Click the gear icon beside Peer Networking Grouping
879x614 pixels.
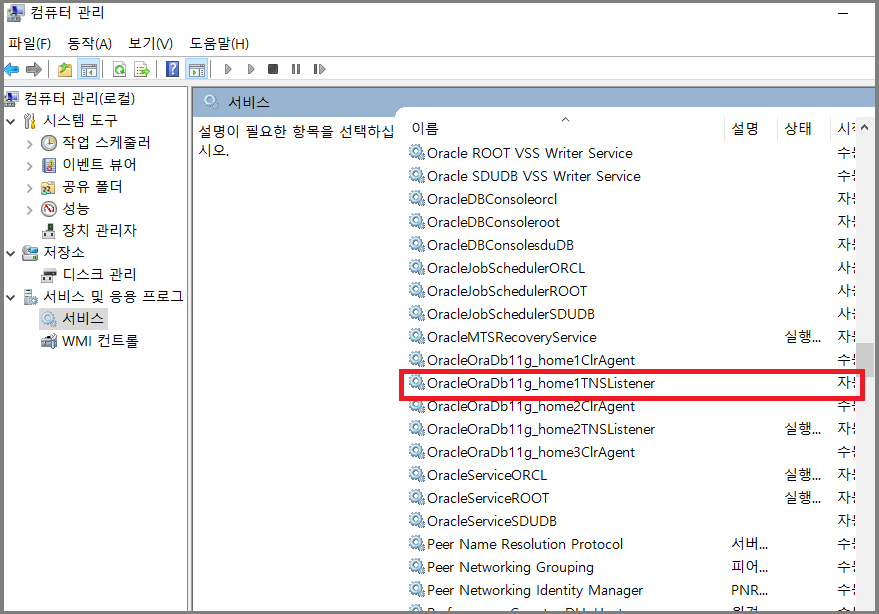point(416,566)
